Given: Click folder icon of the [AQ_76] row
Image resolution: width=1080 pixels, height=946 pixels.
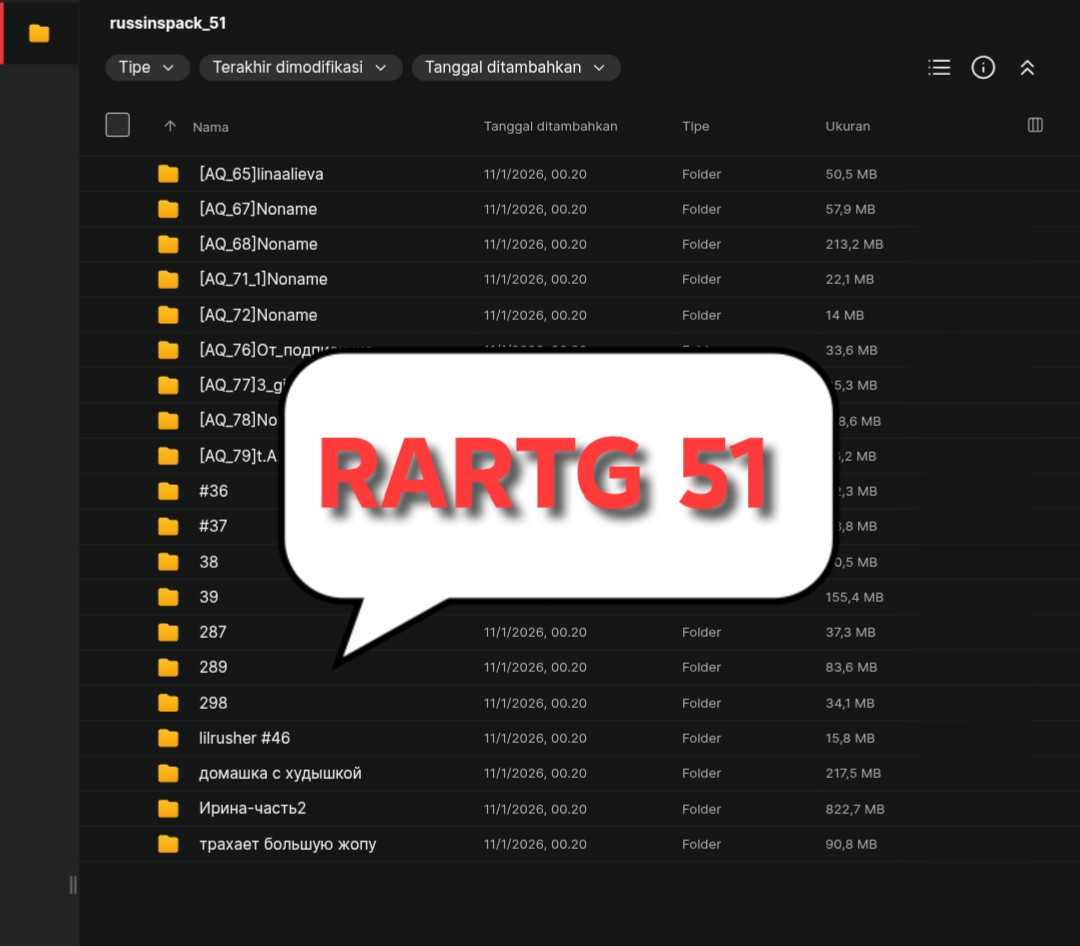Looking at the screenshot, I should 168,350.
